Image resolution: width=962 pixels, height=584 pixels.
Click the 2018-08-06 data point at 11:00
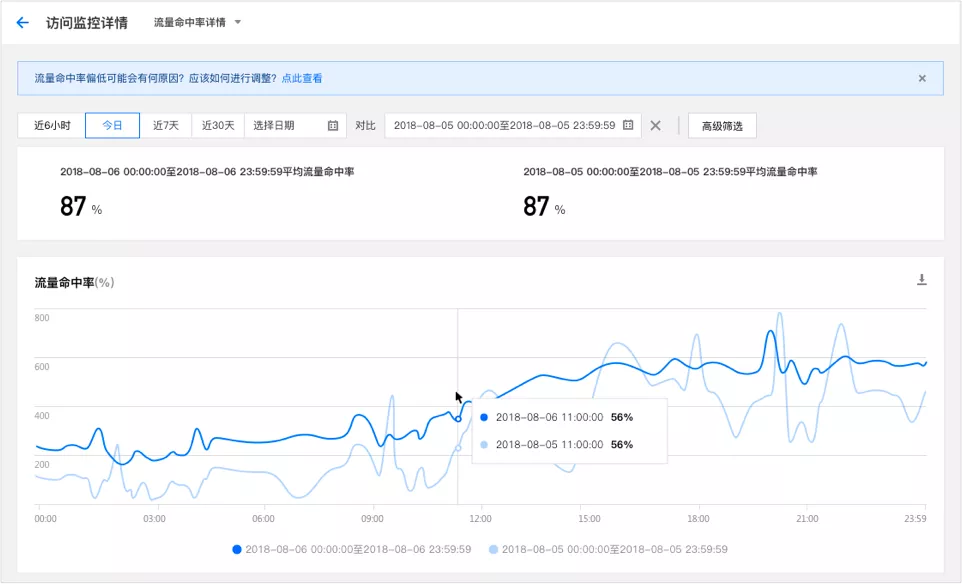(458, 419)
